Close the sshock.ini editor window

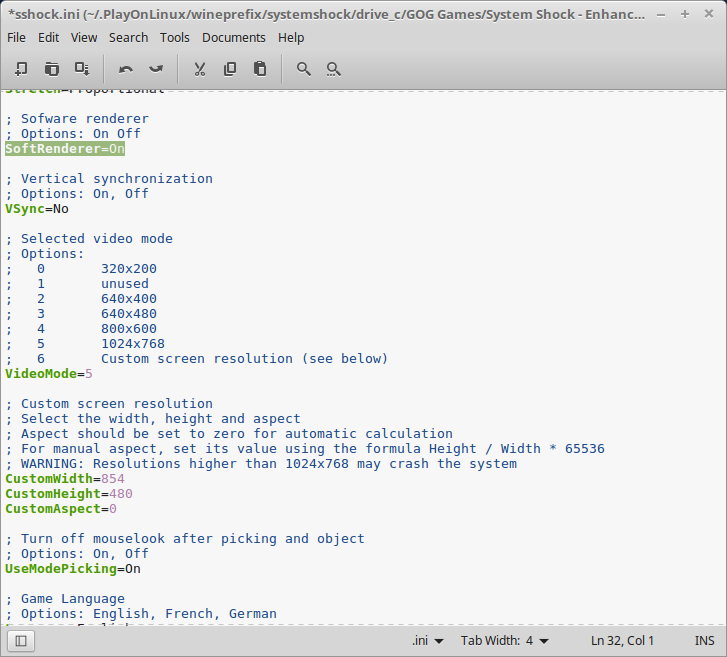point(708,14)
